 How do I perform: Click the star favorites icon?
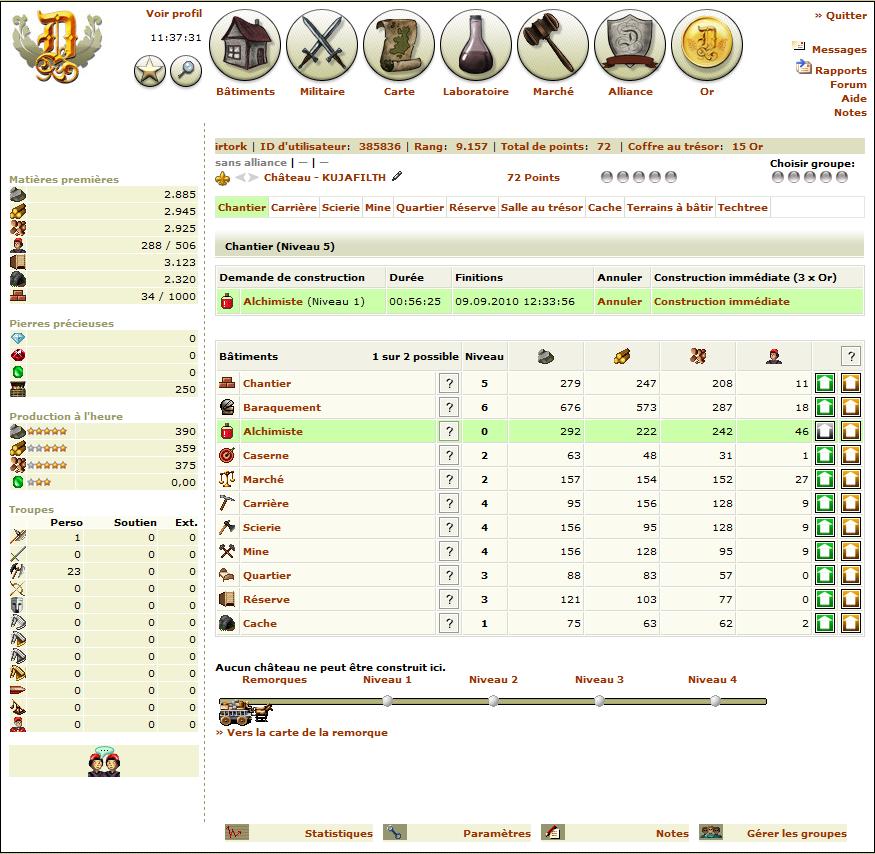coord(150,71)
